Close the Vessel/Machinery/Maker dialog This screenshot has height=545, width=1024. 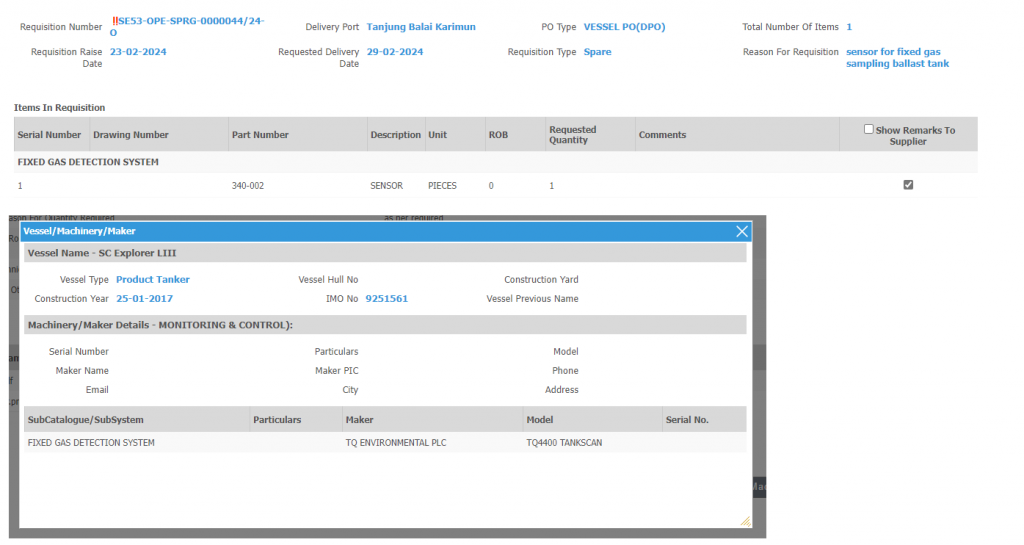(741, 231)
